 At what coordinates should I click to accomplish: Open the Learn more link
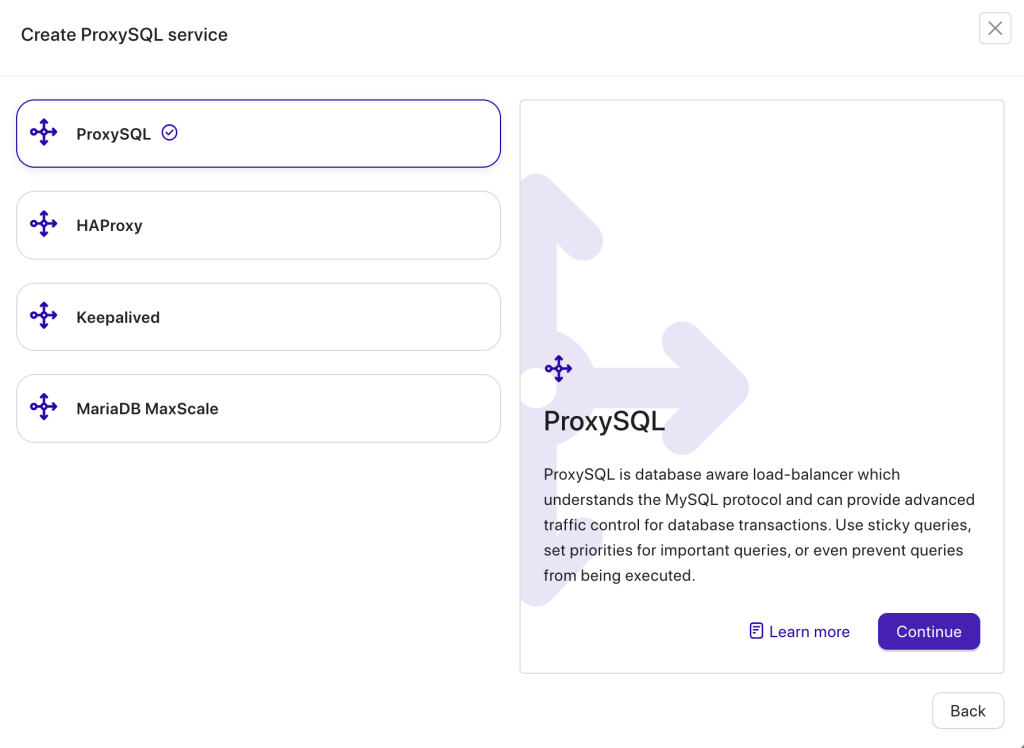pos(809,631)
